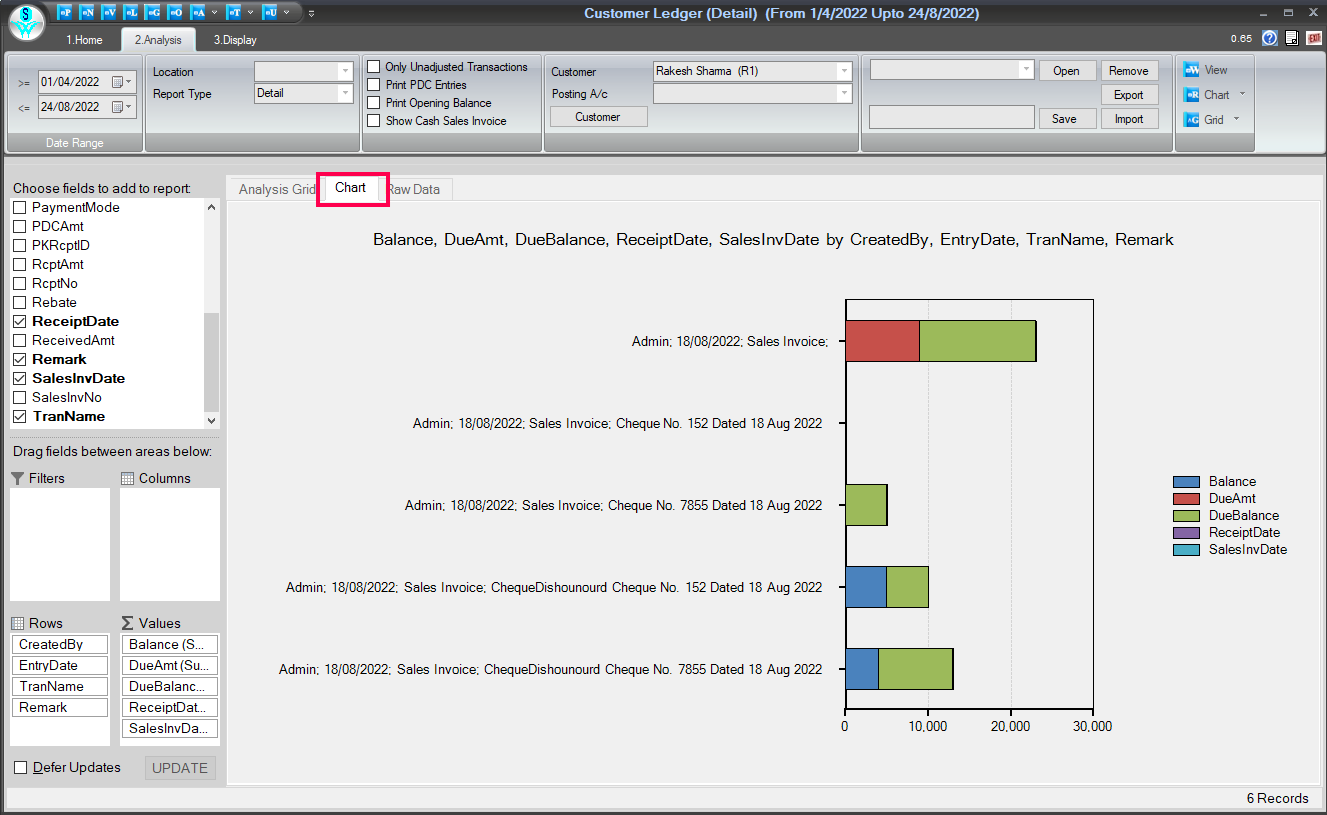This screenshot has height=815, width=1327.
Task: Click the document page icon beside help
Action: coord(1292,38)
